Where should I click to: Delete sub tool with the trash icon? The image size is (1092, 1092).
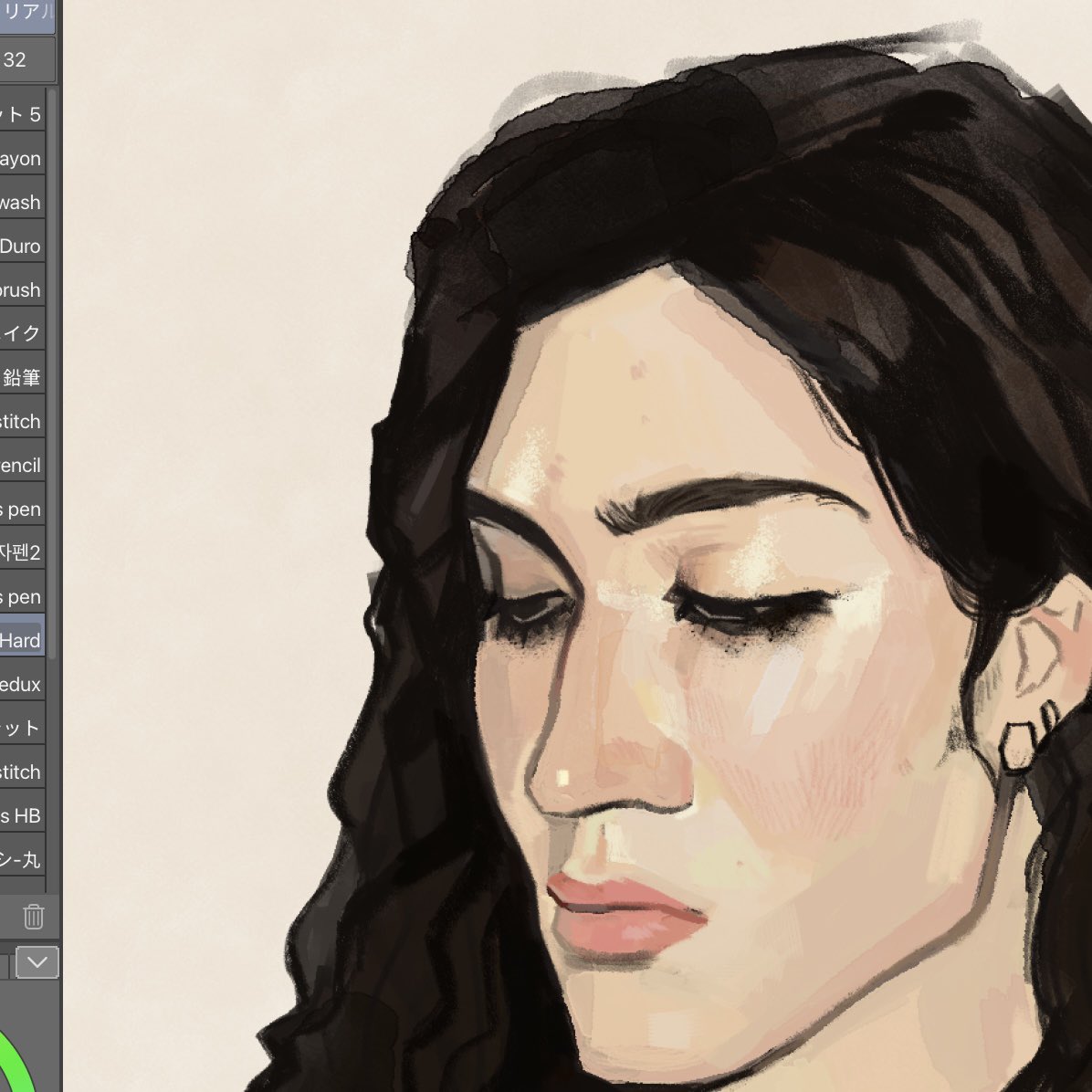tap(34, 917)
